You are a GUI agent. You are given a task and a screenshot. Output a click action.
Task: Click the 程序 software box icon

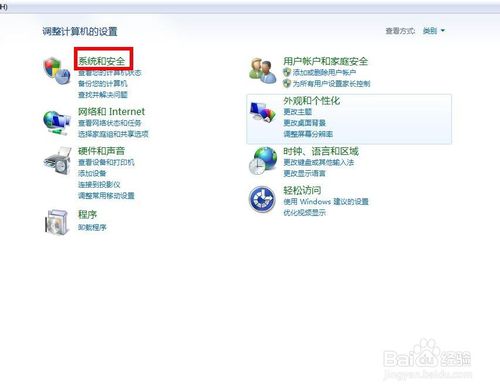click(57, 222)
